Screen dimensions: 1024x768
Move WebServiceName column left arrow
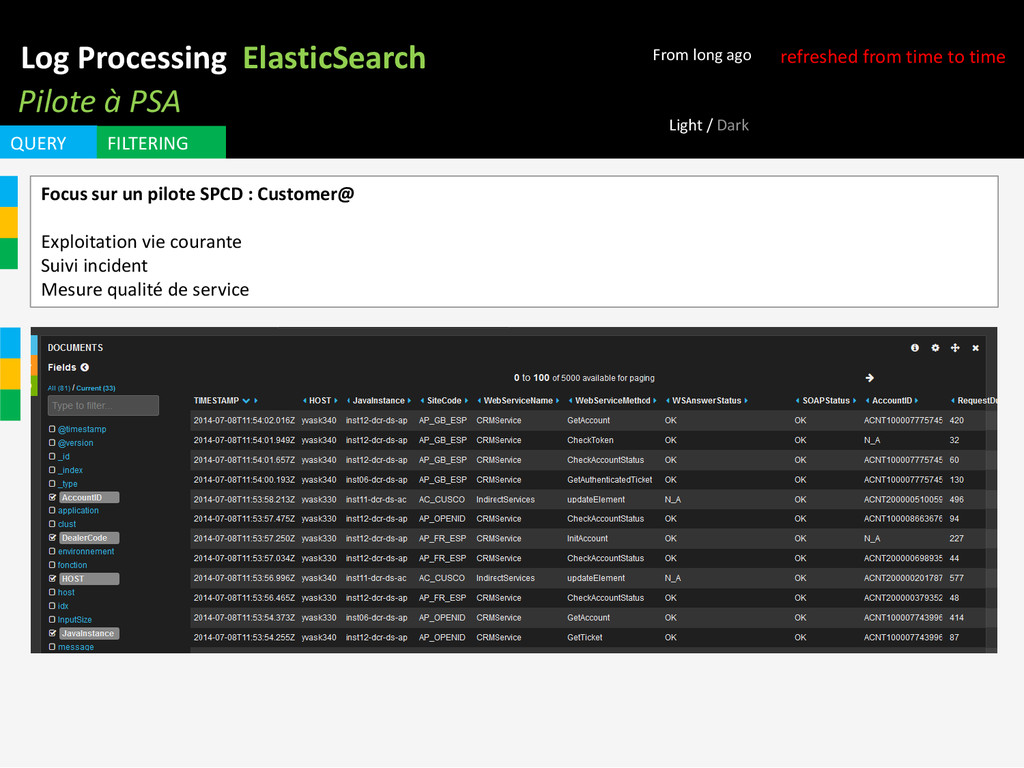(479, 401)
